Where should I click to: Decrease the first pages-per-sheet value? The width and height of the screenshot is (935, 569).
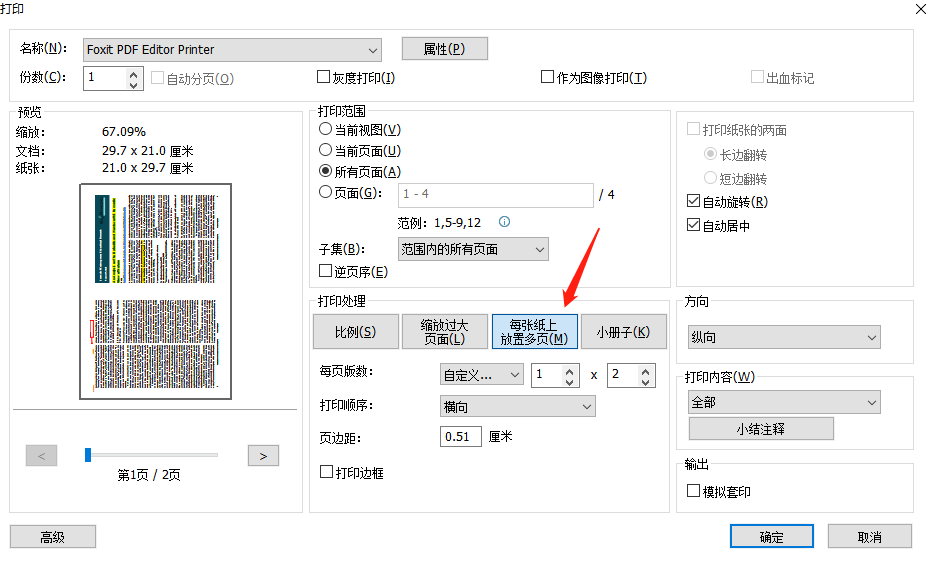tap(569, 381)
